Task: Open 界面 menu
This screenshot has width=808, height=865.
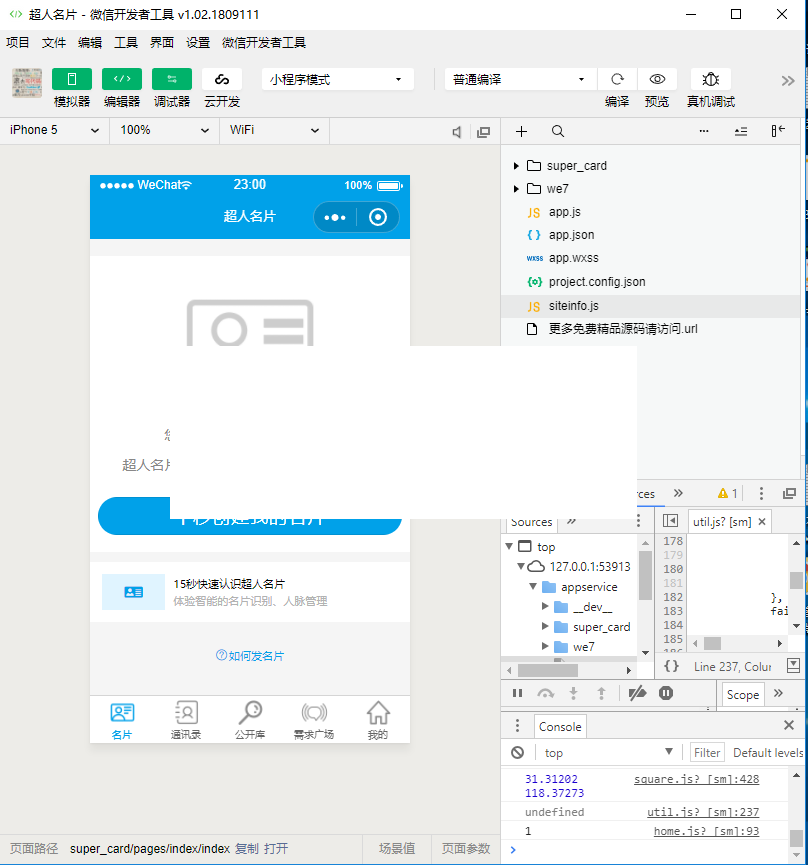Action: pos(162,42)
